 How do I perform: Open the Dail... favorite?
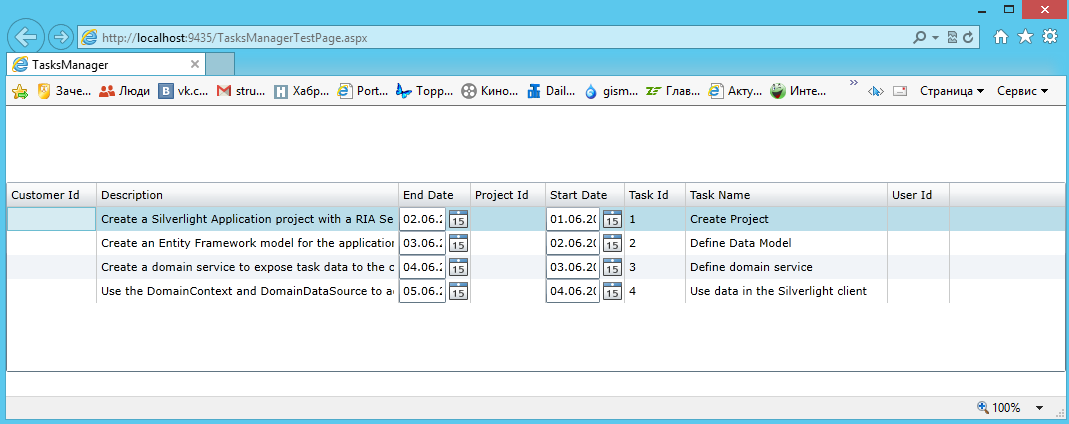[551, 91]
